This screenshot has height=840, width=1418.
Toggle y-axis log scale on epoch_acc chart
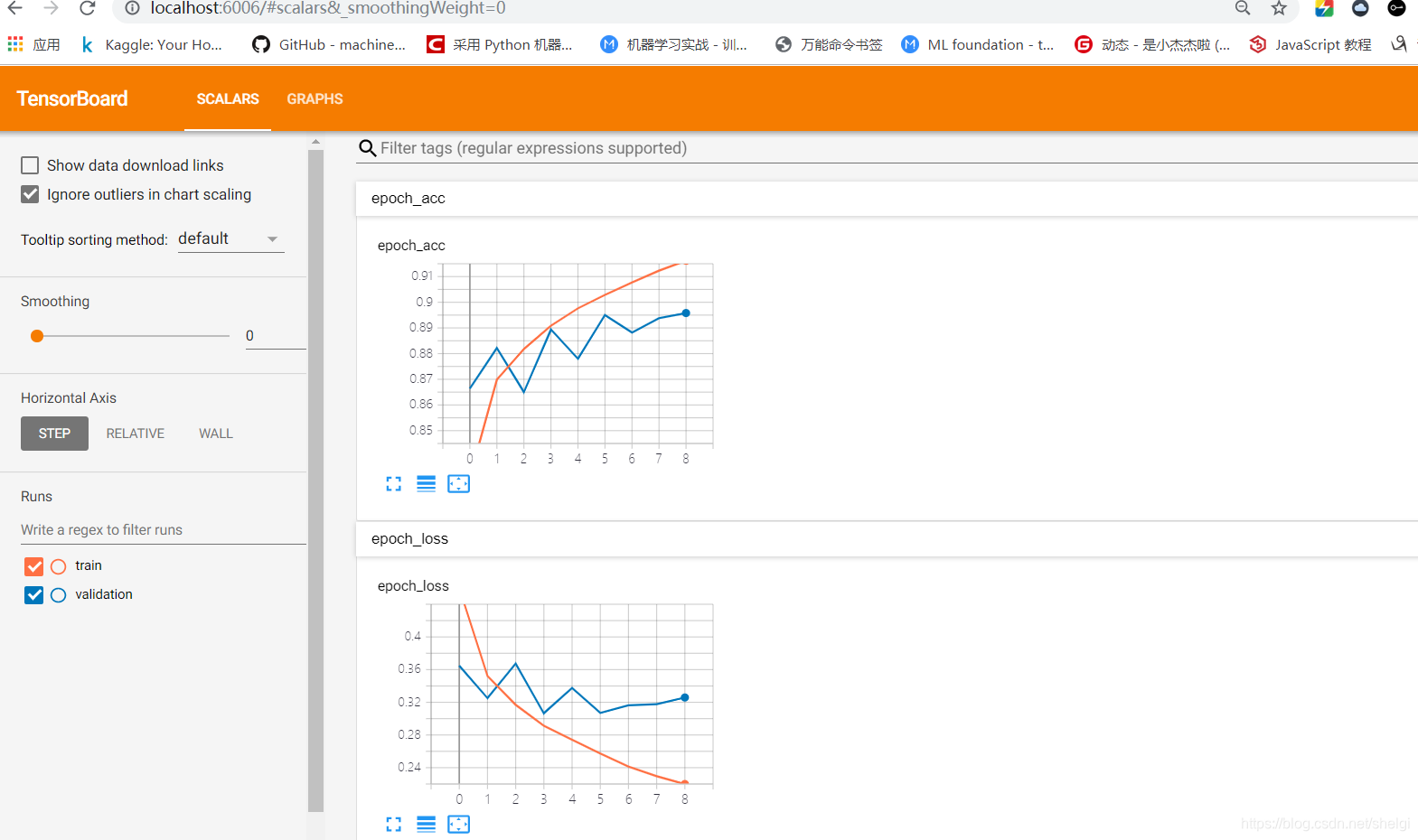coord(427,484)
